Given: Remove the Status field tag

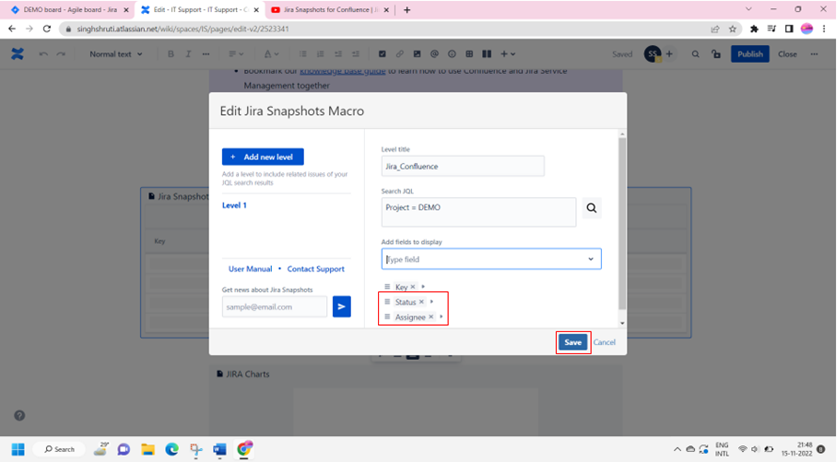Looking at the screenshot, I should pos(421,302).
